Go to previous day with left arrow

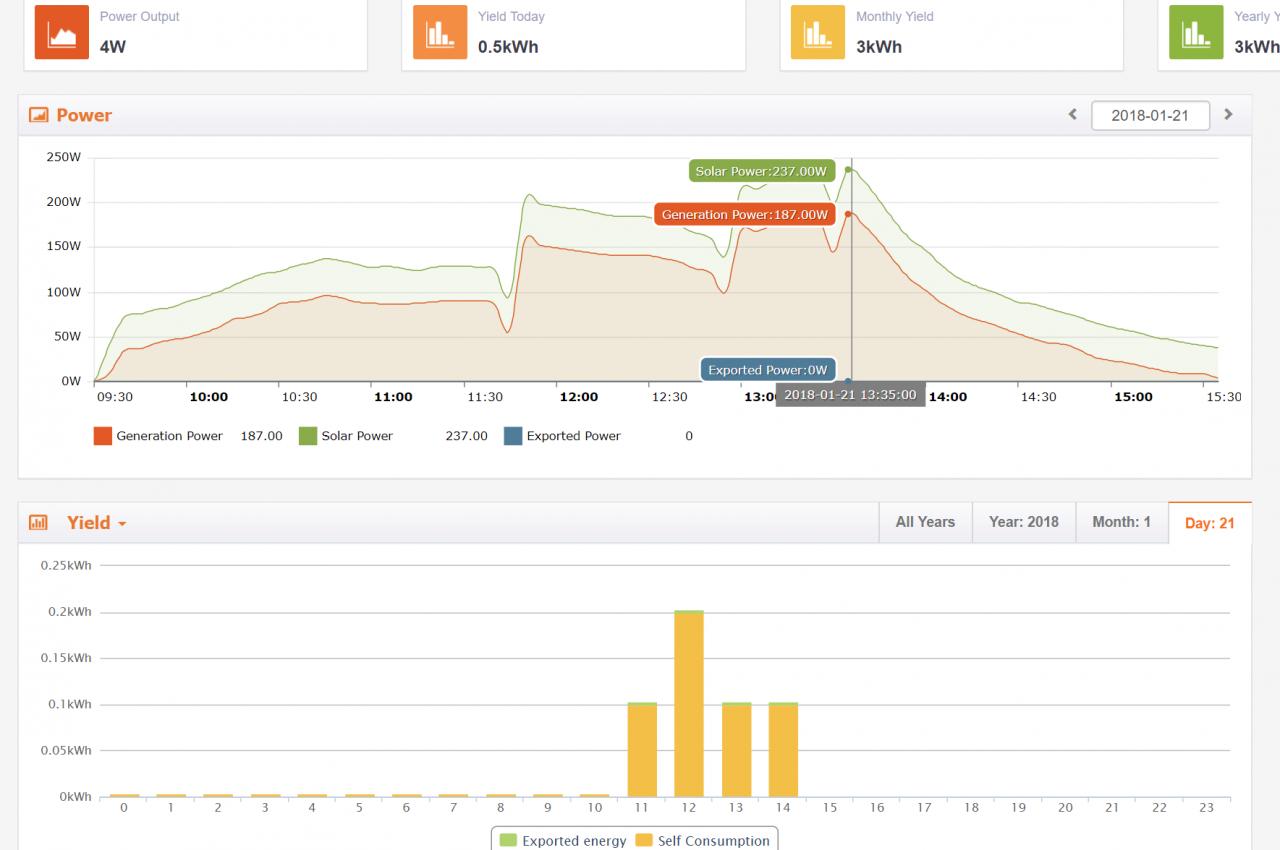pos(1073,115)
